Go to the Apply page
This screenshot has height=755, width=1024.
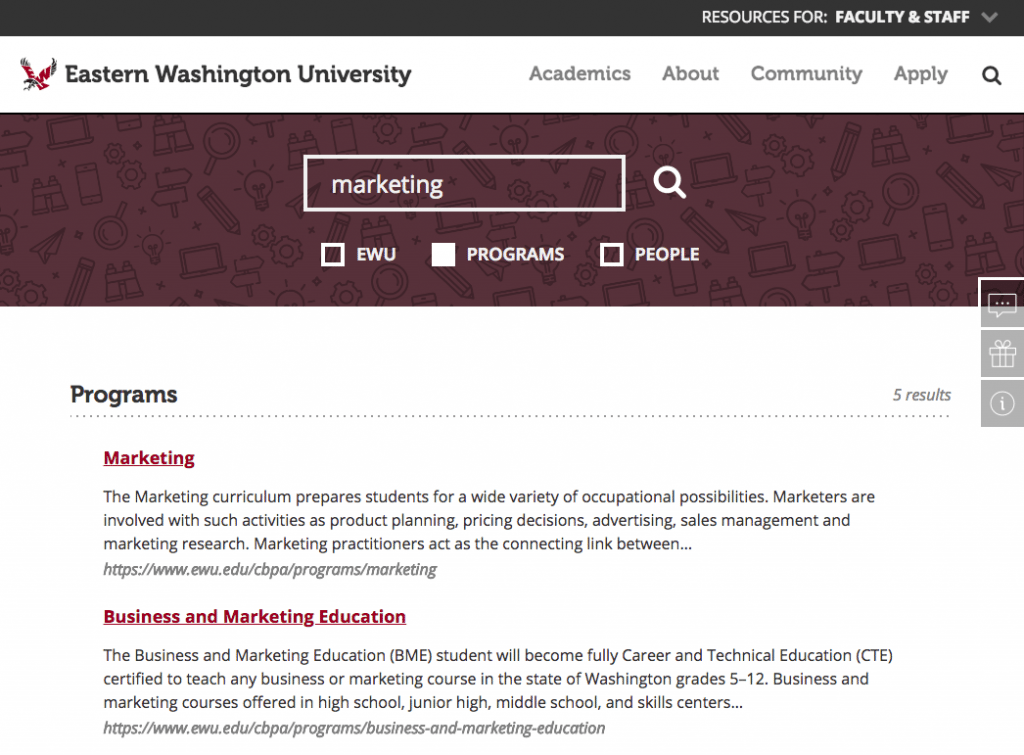(x=920, y=74)
